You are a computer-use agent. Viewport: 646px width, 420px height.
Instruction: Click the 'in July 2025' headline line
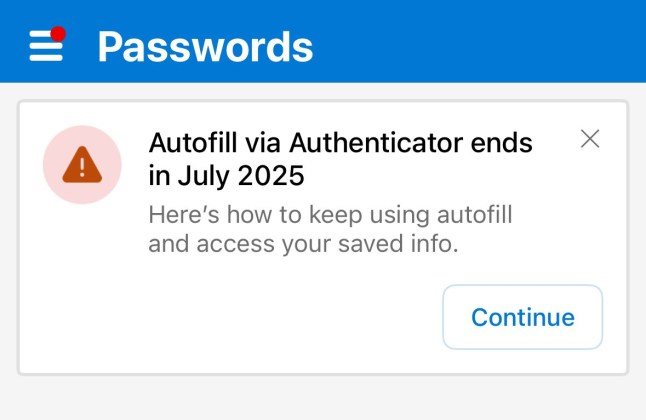click(226, 177)
